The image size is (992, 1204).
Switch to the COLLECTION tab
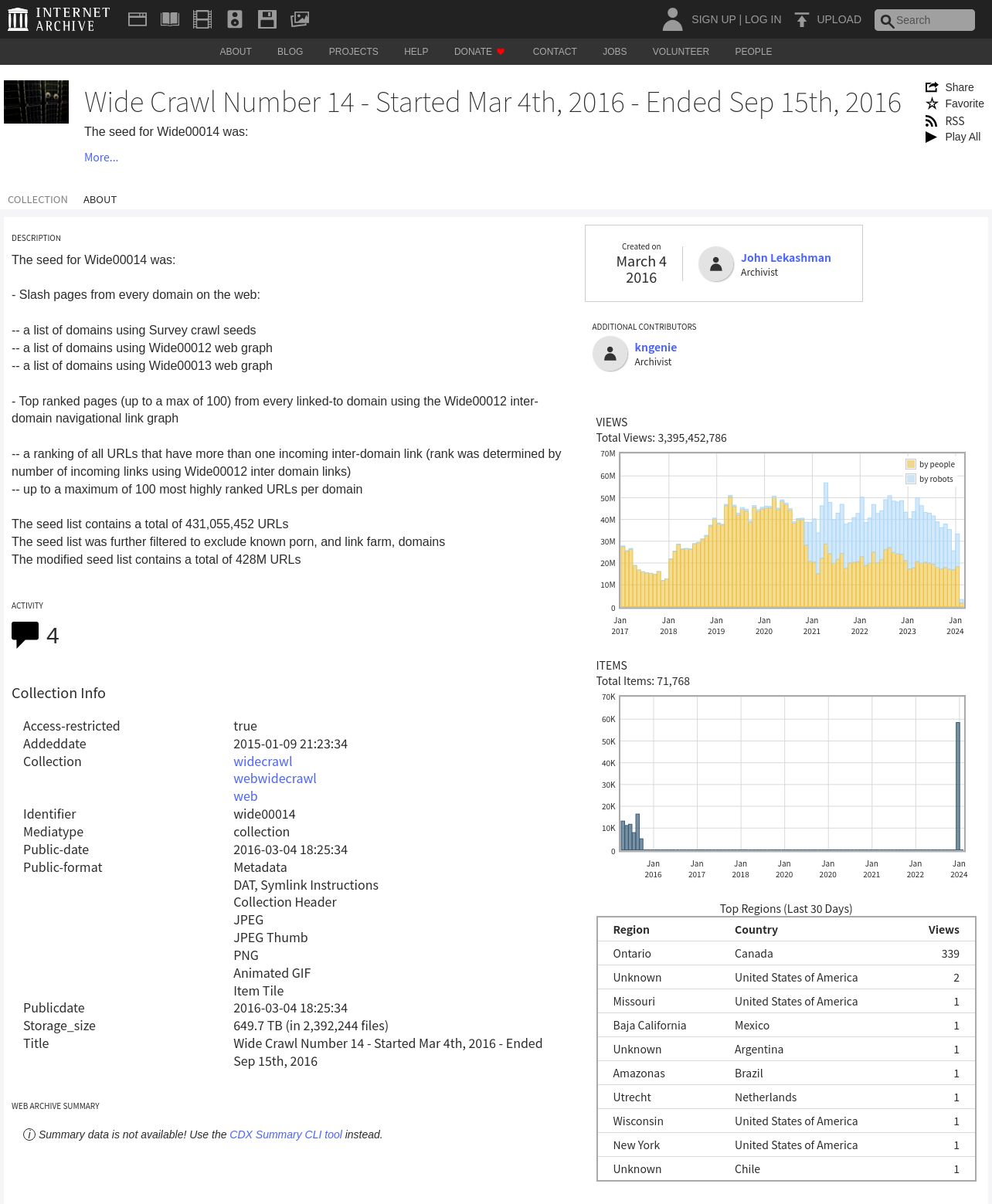(x=38, y=199)
